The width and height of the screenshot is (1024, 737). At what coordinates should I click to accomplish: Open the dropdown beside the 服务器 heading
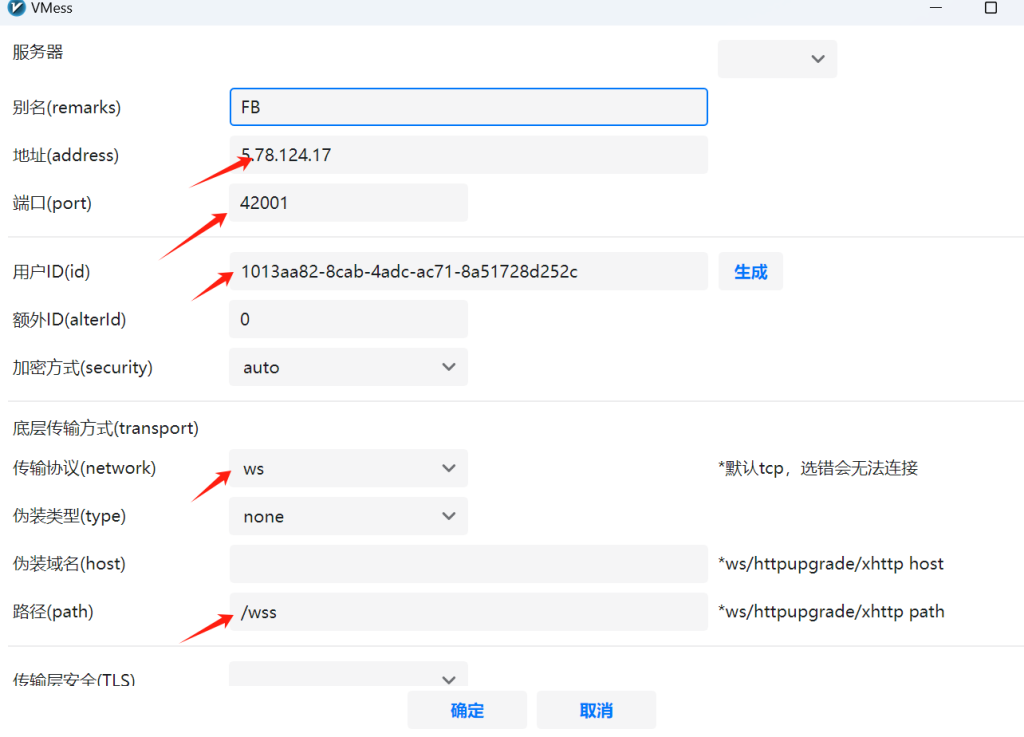777,59
